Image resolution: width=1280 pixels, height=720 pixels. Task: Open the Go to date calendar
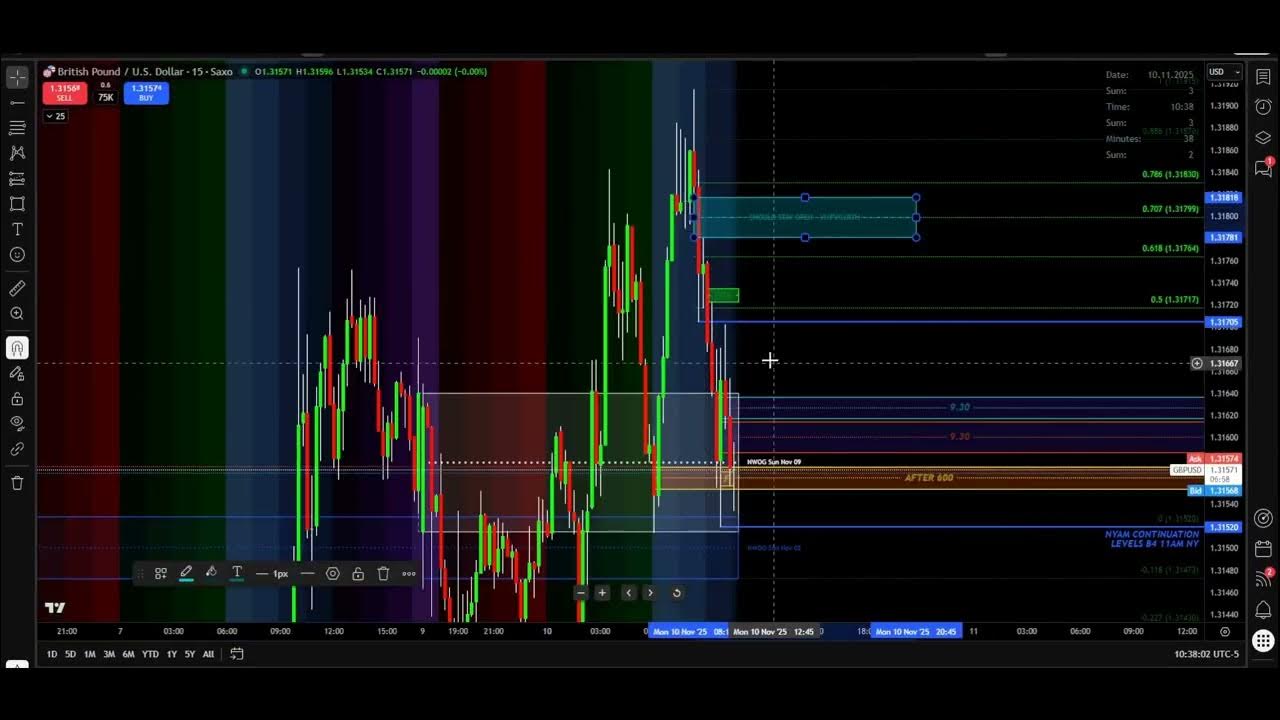pos(237,654)
